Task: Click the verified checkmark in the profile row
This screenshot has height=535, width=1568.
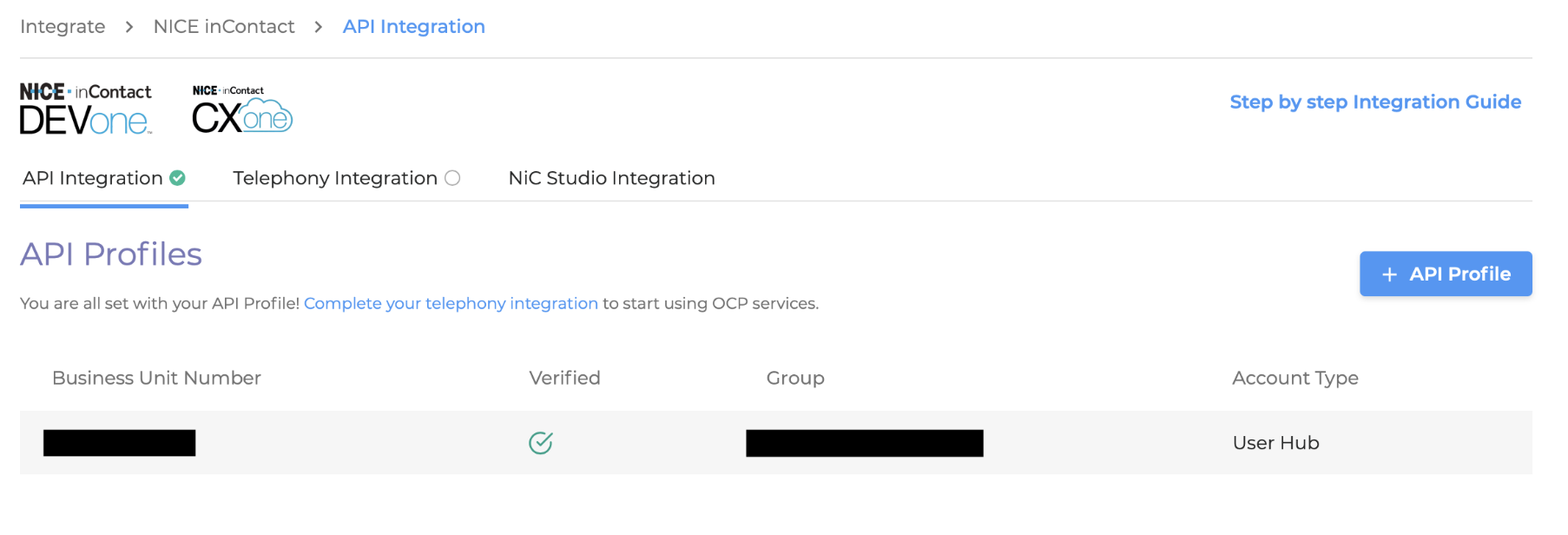Action: 540,443
